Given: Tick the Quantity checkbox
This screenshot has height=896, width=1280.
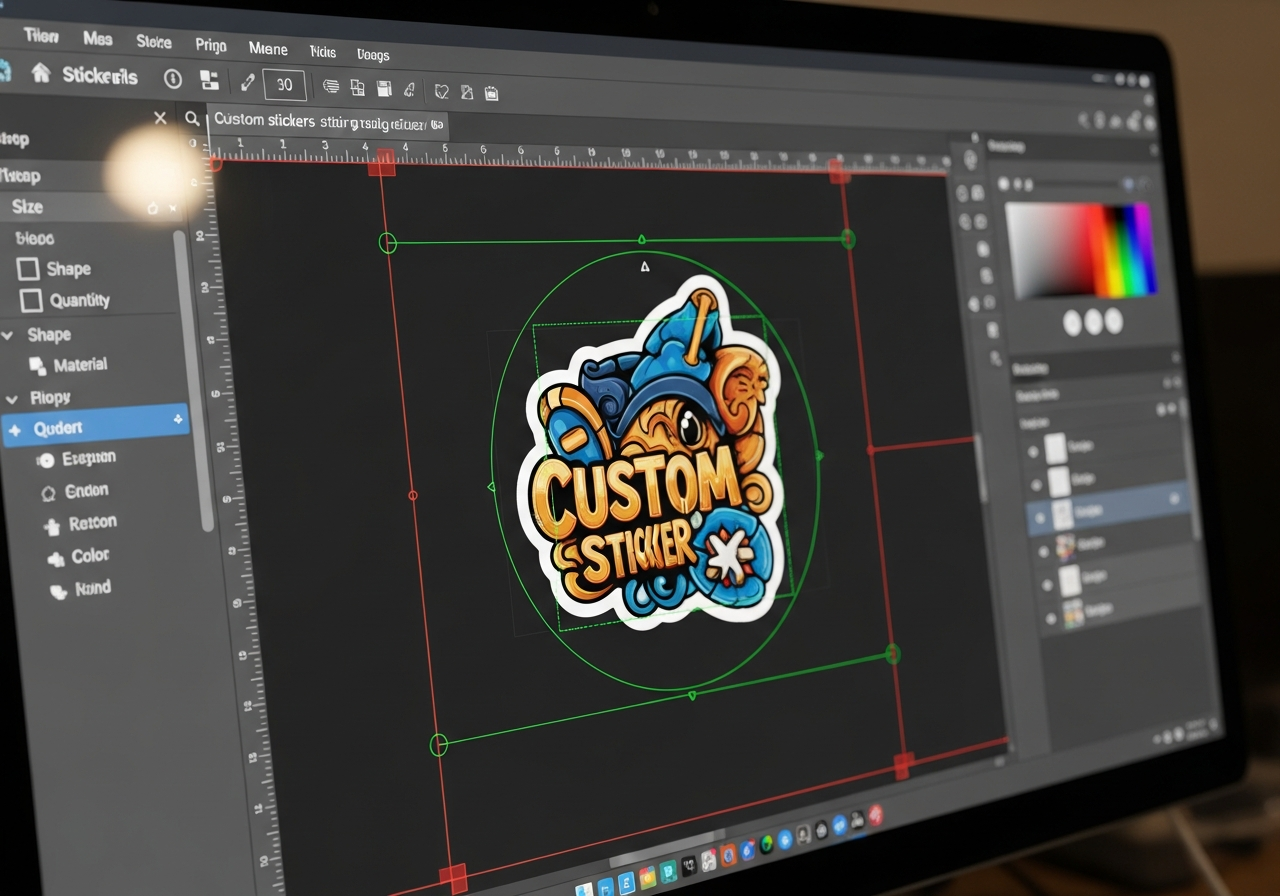Looking at the screenshot, I should pos(31,300).
